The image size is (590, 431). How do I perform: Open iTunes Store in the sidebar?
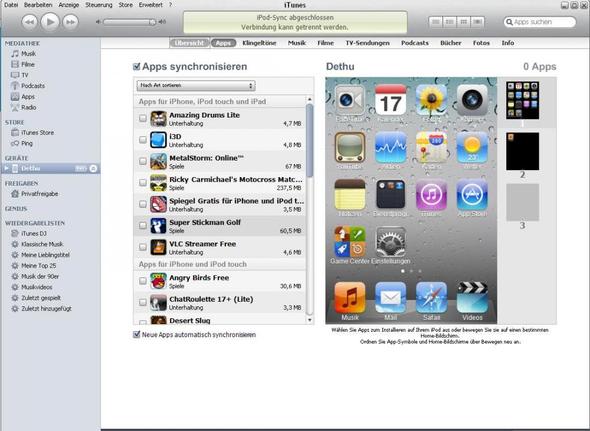(x=37, y=132)
